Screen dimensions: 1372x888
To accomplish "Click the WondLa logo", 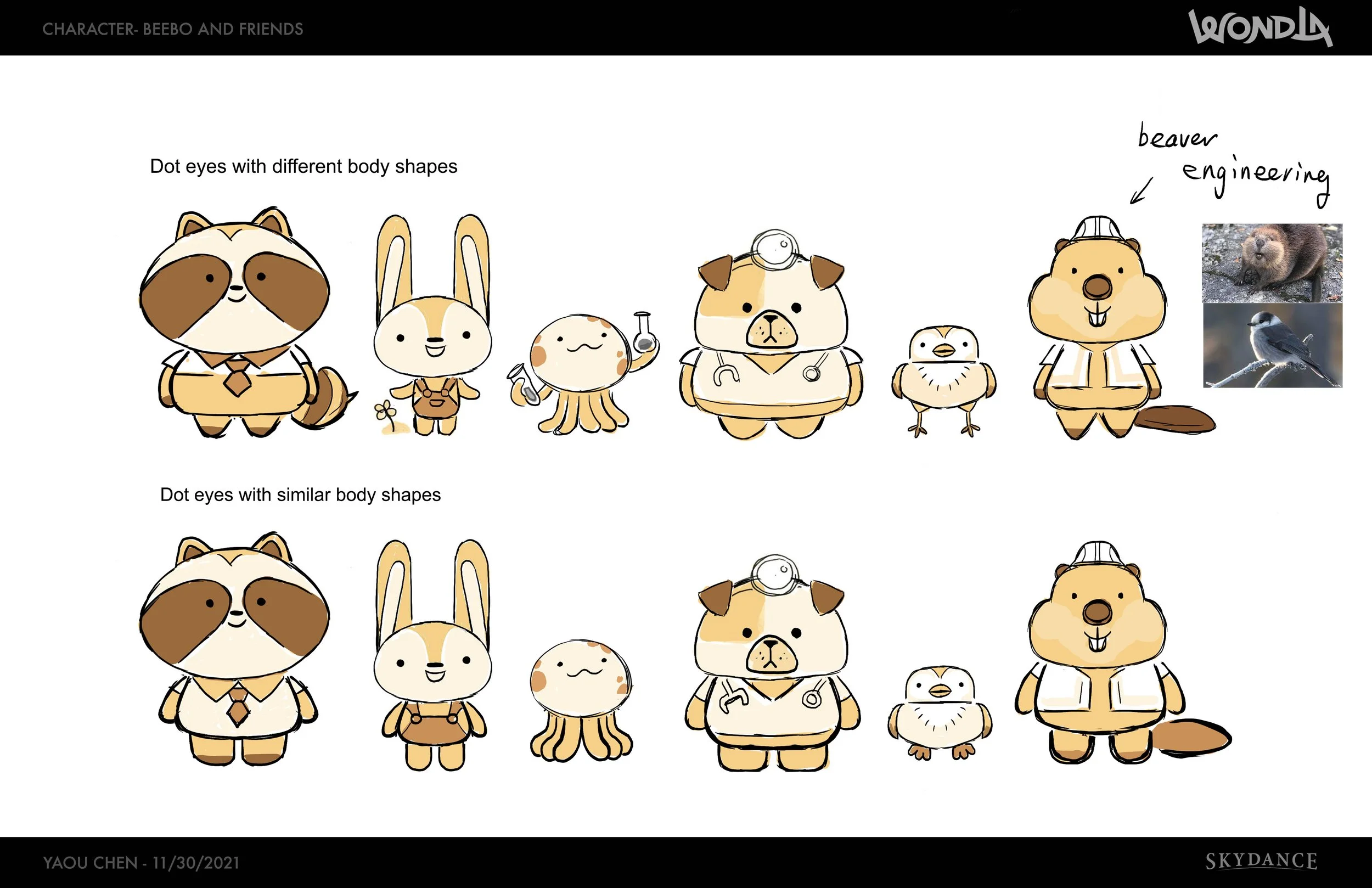I will [x=1259, y=27].
